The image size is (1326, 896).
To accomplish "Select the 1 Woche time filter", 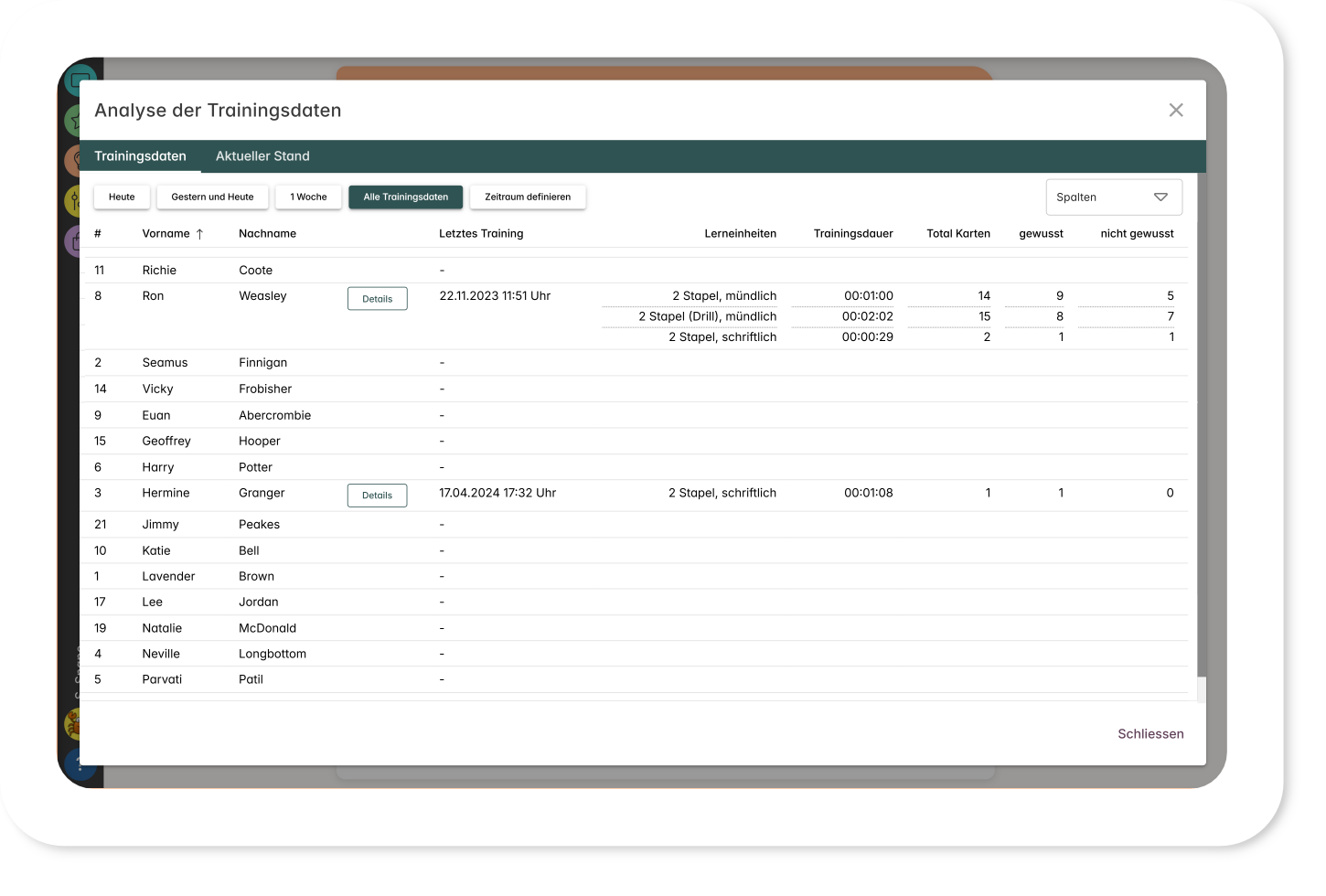I will [x=308, y=197].
